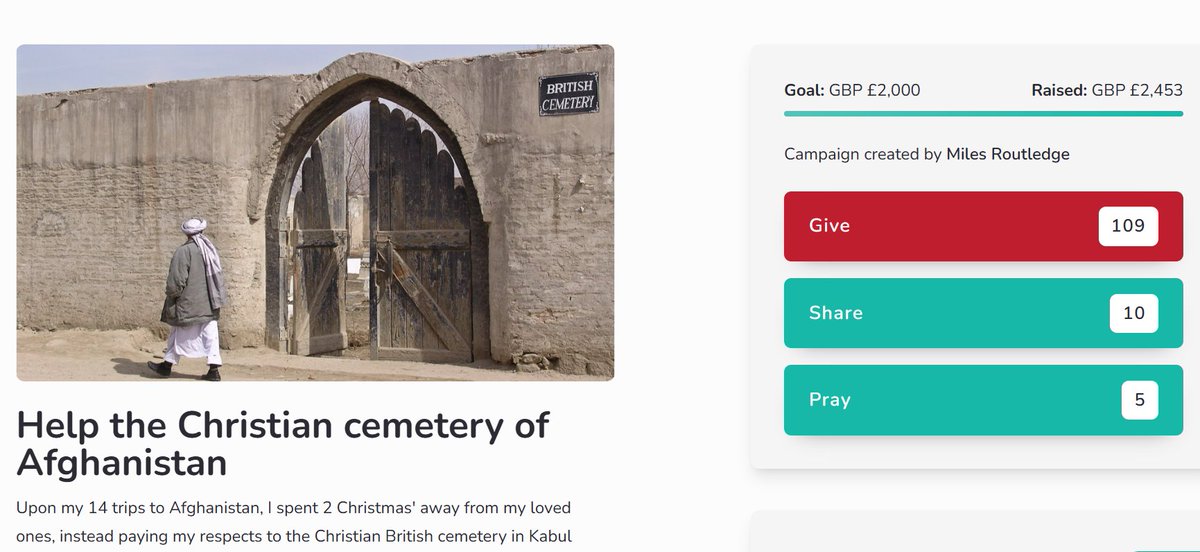Open Miles Routledge's creator profile link

pyautogui.click(x=1008, y=154)
